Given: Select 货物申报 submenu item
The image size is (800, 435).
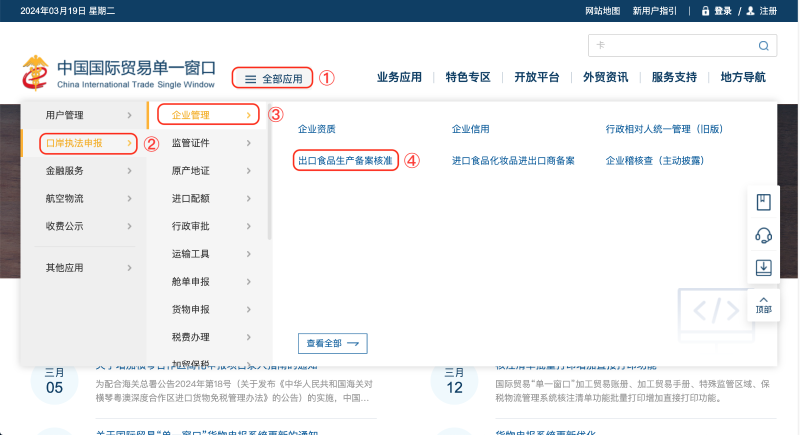Looking at the screenshot, I should point(208,310).
